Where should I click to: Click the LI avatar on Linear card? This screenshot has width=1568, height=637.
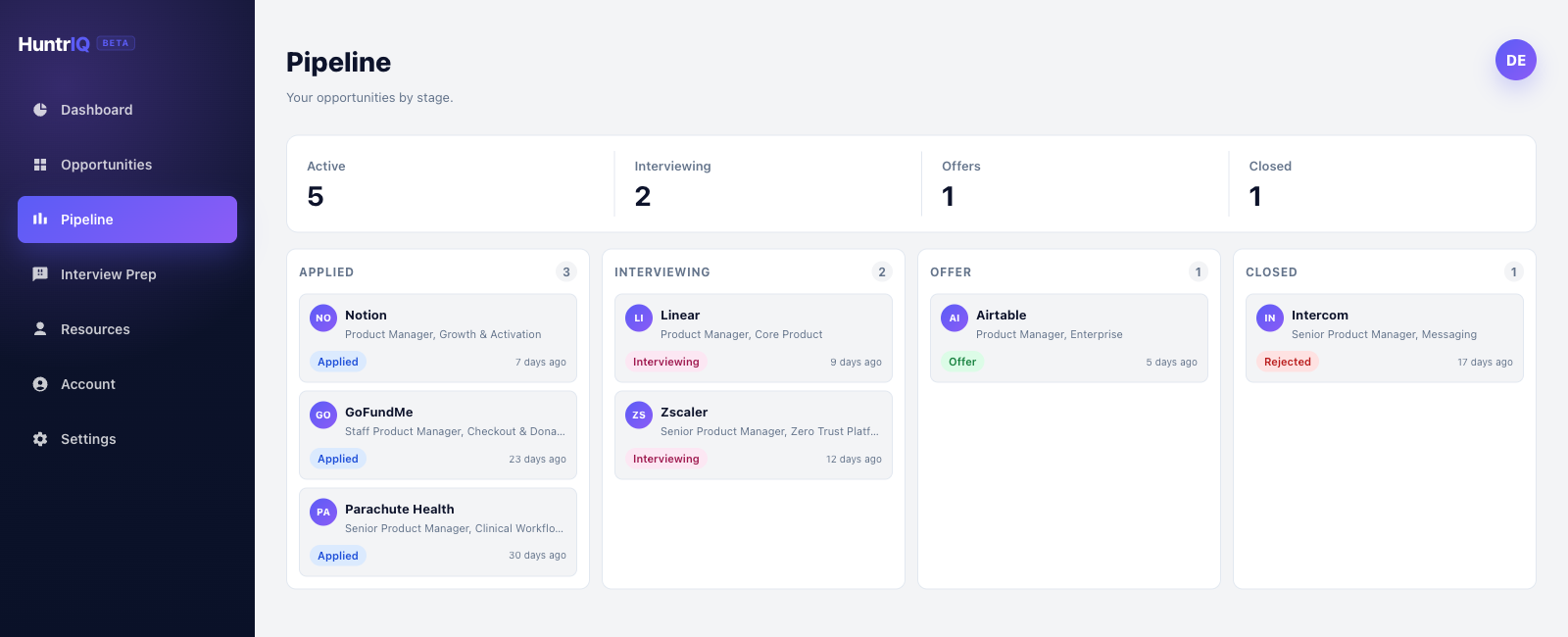[639, 318]
